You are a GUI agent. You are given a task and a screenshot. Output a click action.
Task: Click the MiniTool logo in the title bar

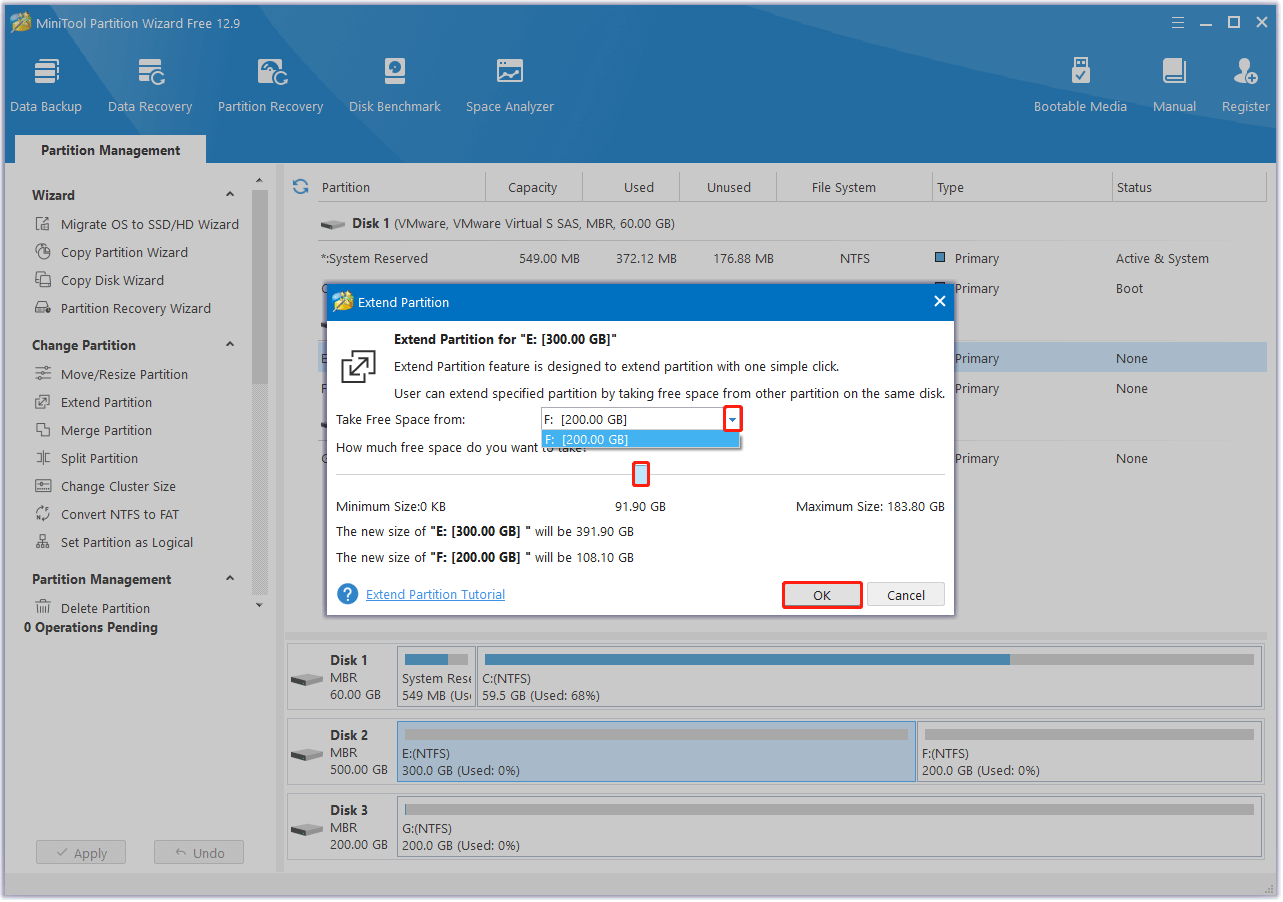(x=20, y=22)
